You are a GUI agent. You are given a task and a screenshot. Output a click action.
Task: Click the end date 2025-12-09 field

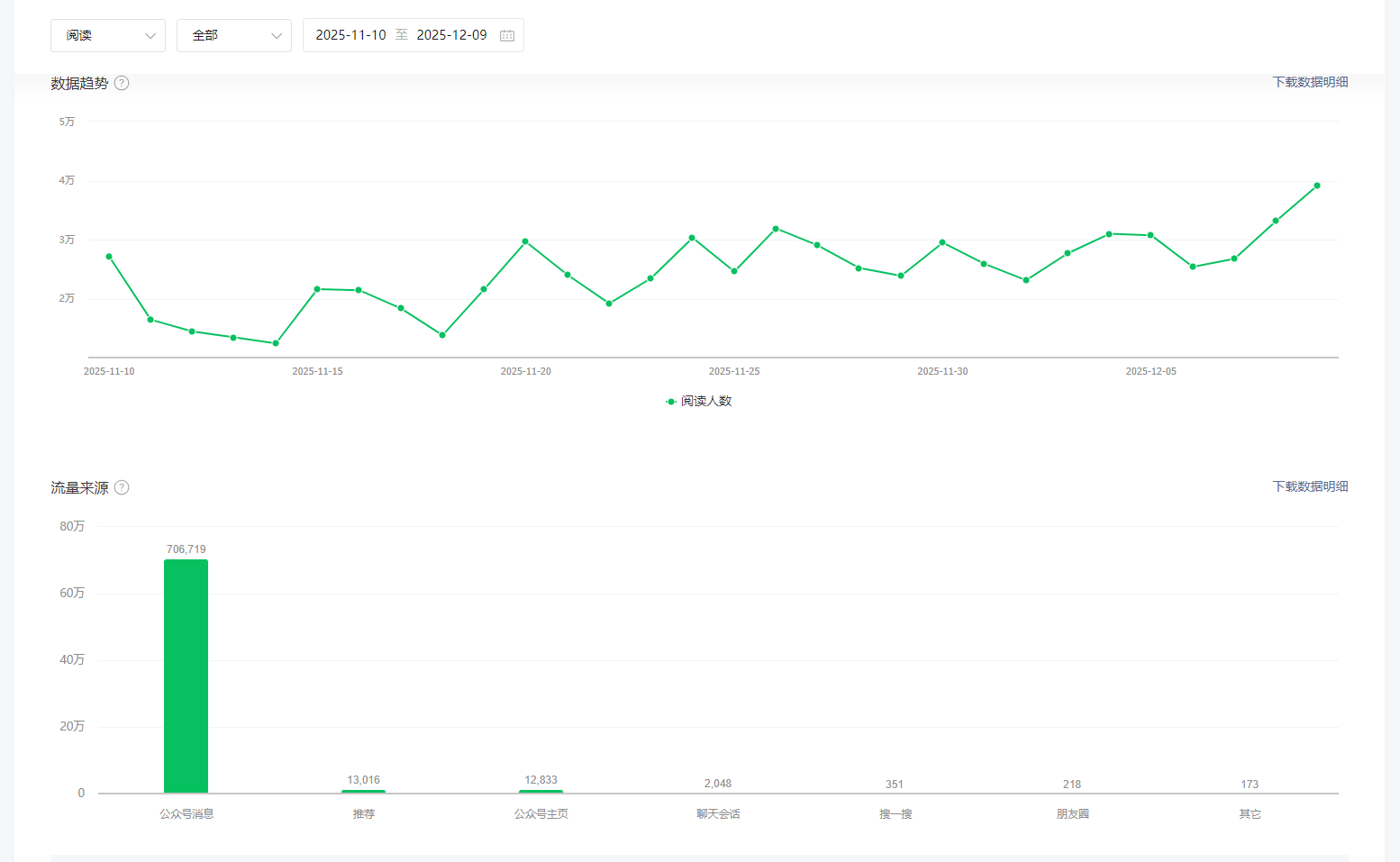point(451,35)
